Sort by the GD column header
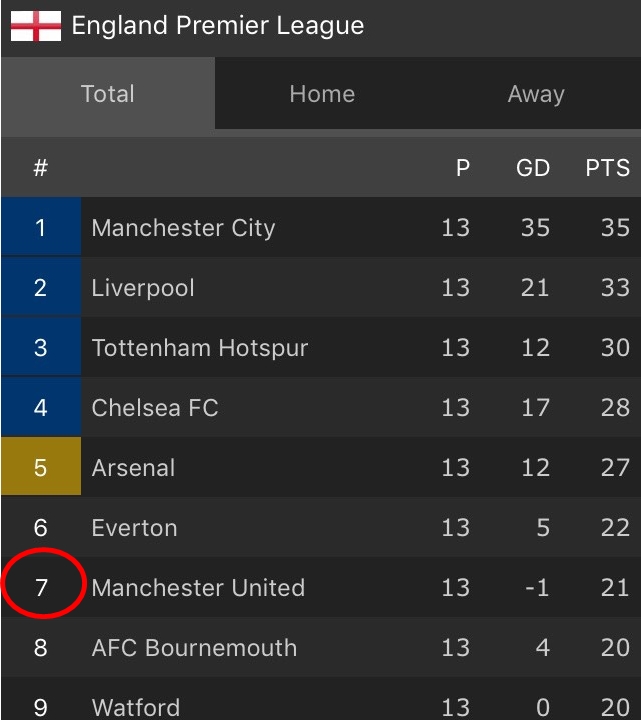This screenshot has height=720, width=641. (x=533, y=168)
